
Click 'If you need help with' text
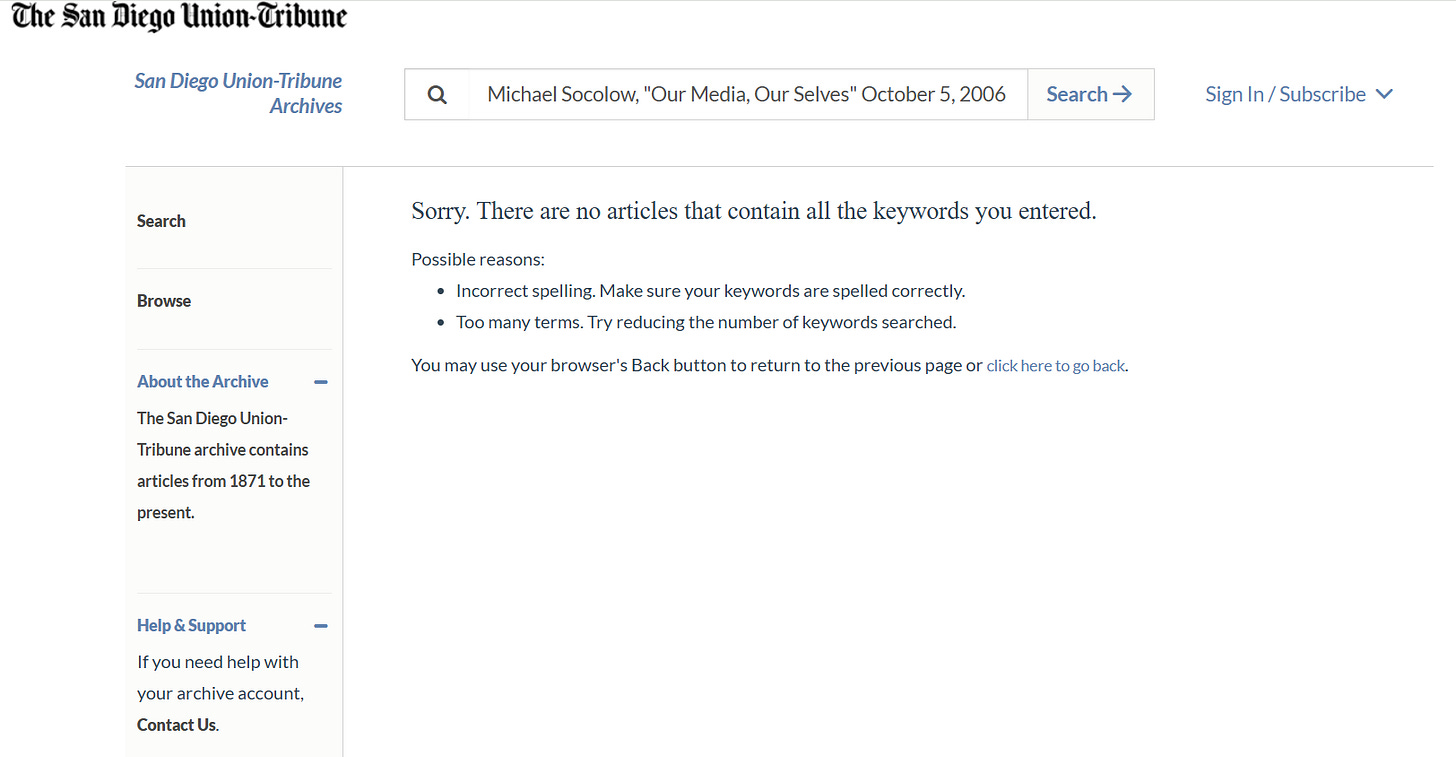coord(218,662)
